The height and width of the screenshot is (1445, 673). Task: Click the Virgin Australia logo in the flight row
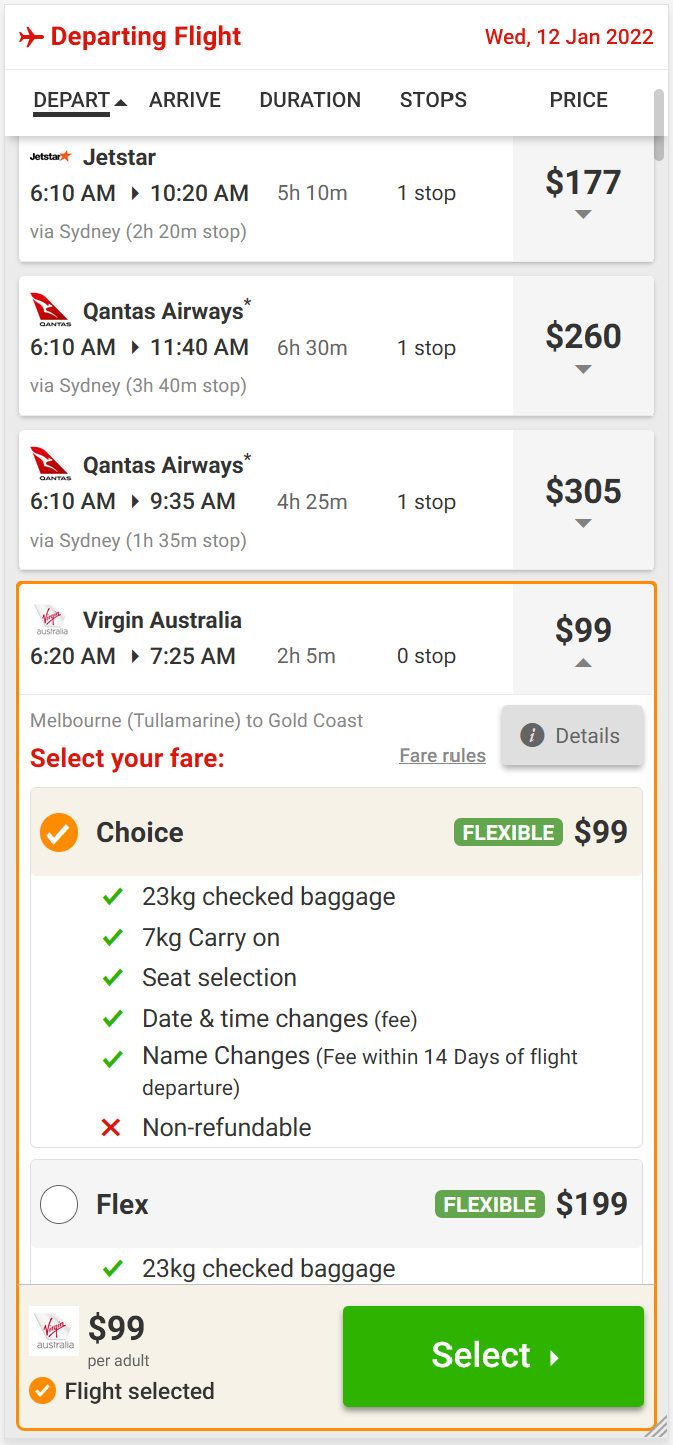50,620
